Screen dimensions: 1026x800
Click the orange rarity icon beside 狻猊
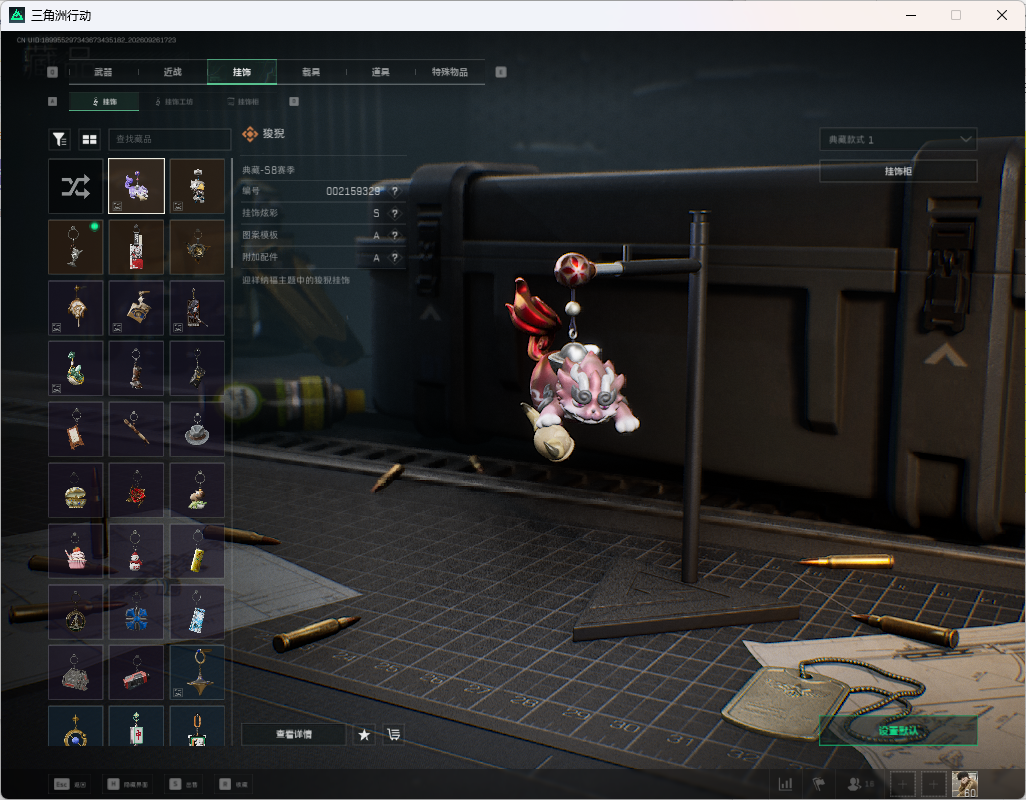249,134
